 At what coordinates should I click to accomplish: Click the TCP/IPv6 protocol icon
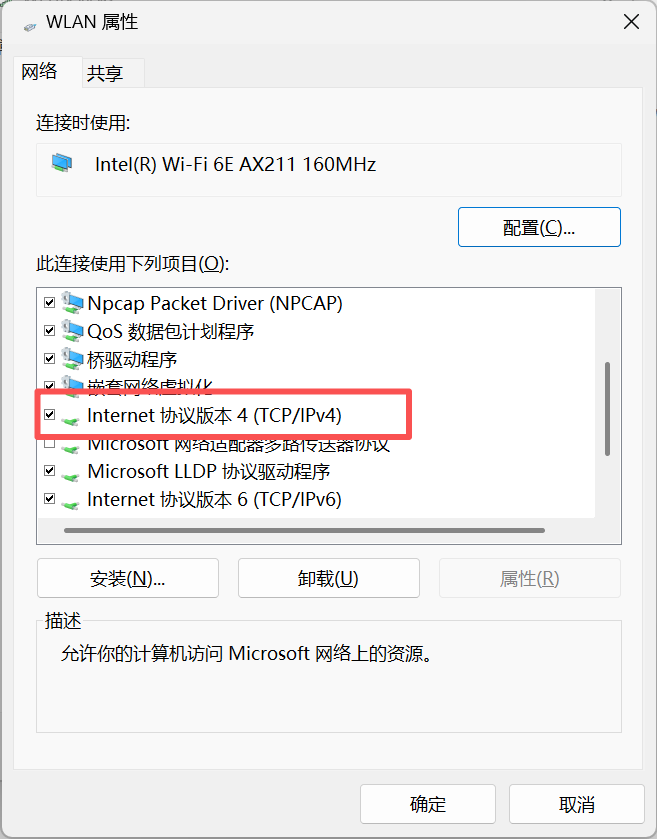click(70, 503)
